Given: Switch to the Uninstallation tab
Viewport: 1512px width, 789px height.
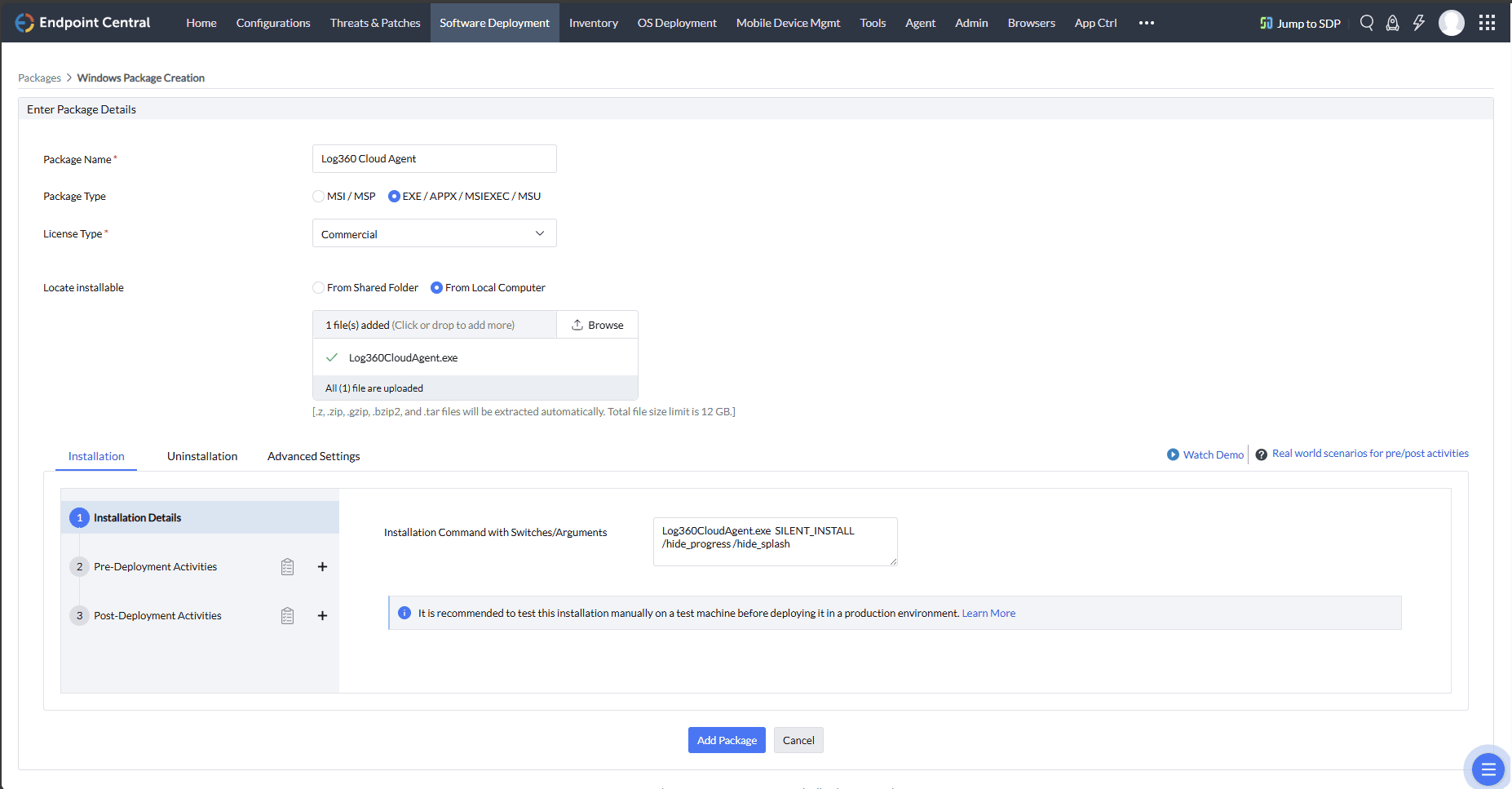Looking at the screenshot, I should (x=202, y=456).
